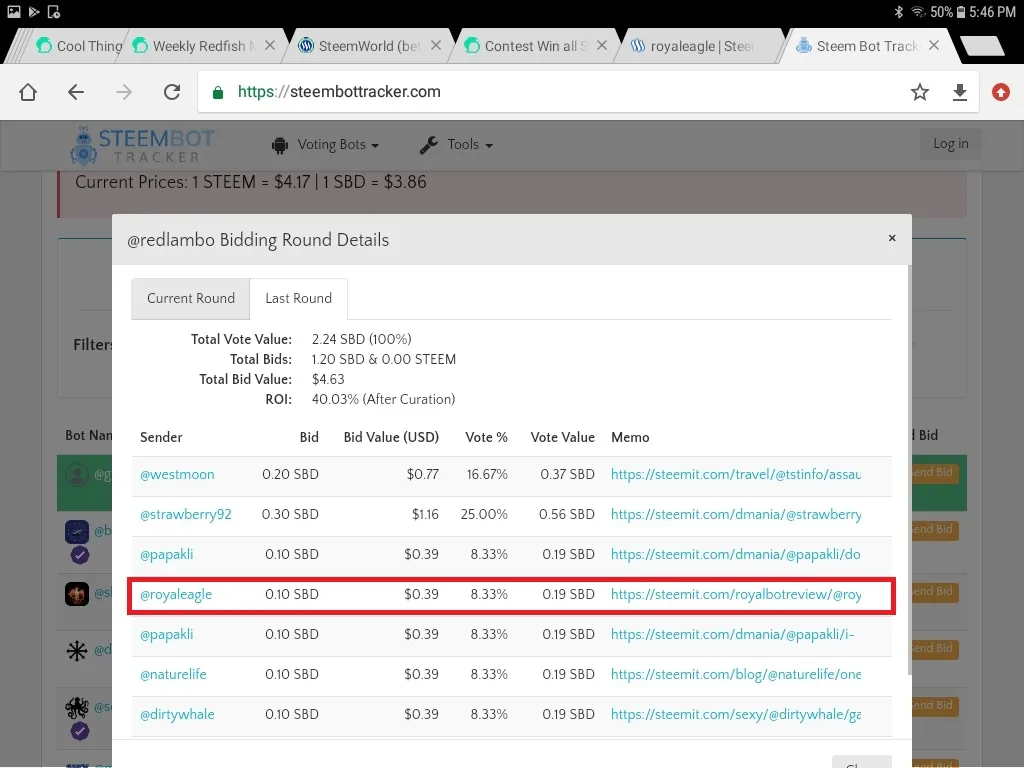Tap the Play Store notification icon
1024x768 pixels.
pos(34,12)
